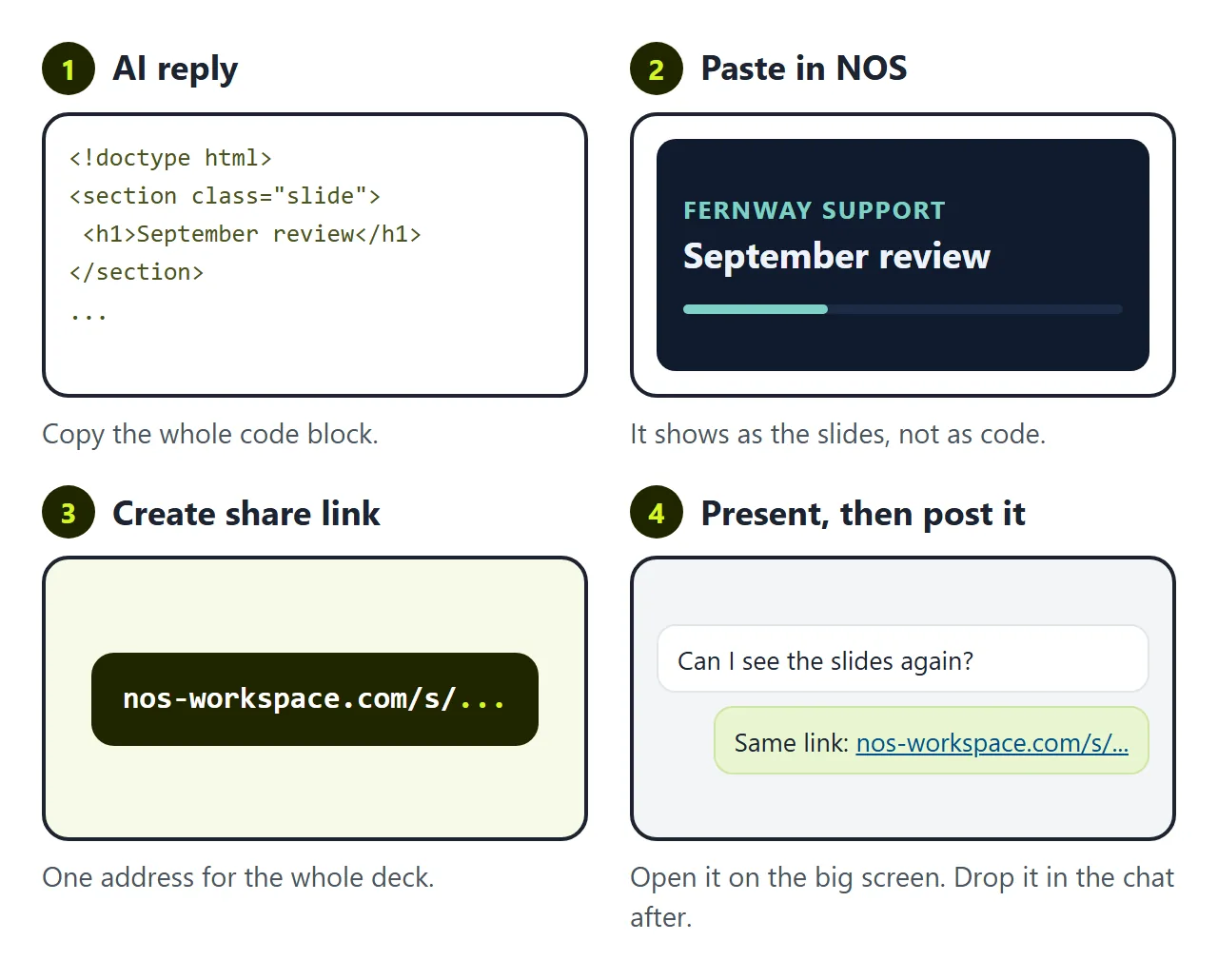This screenshot has width=1218, height=980.
Task: Click the '<!doctype html>' code line
Action: coord(170,158)
